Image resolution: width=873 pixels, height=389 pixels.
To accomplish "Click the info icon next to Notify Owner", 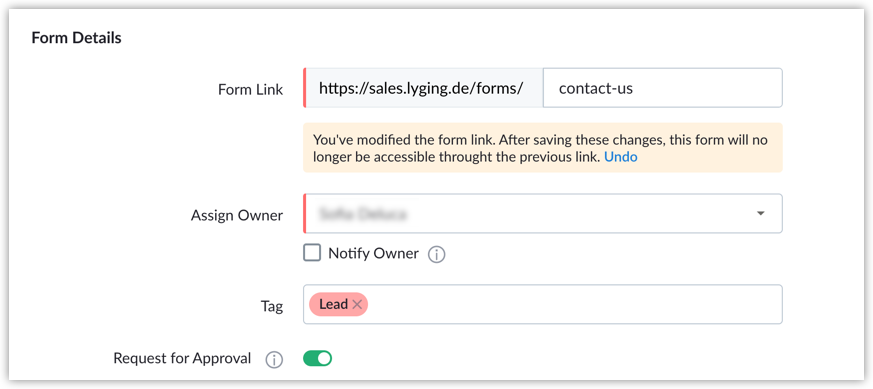I will point(436,255).
